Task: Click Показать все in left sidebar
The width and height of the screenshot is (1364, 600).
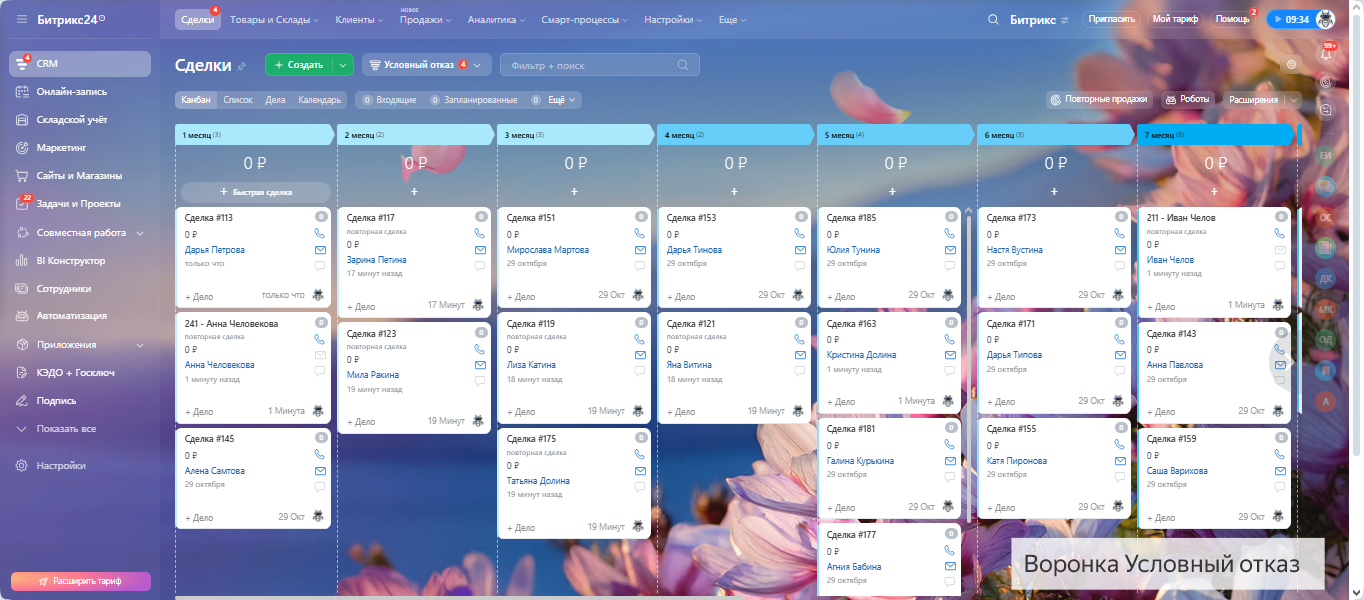Action: coord(66,428)
